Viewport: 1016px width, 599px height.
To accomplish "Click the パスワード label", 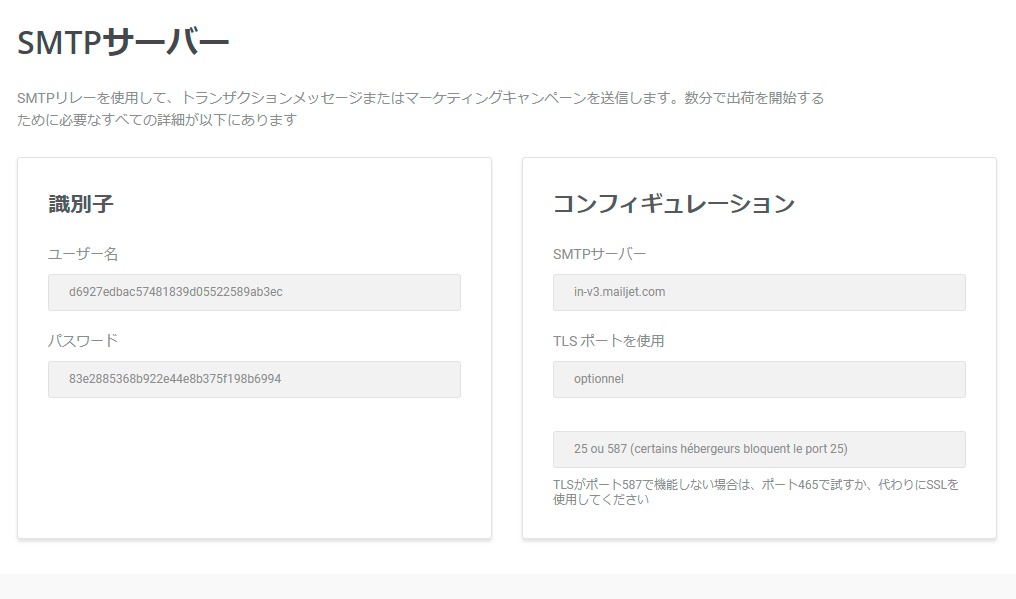I will coord(83,341).
